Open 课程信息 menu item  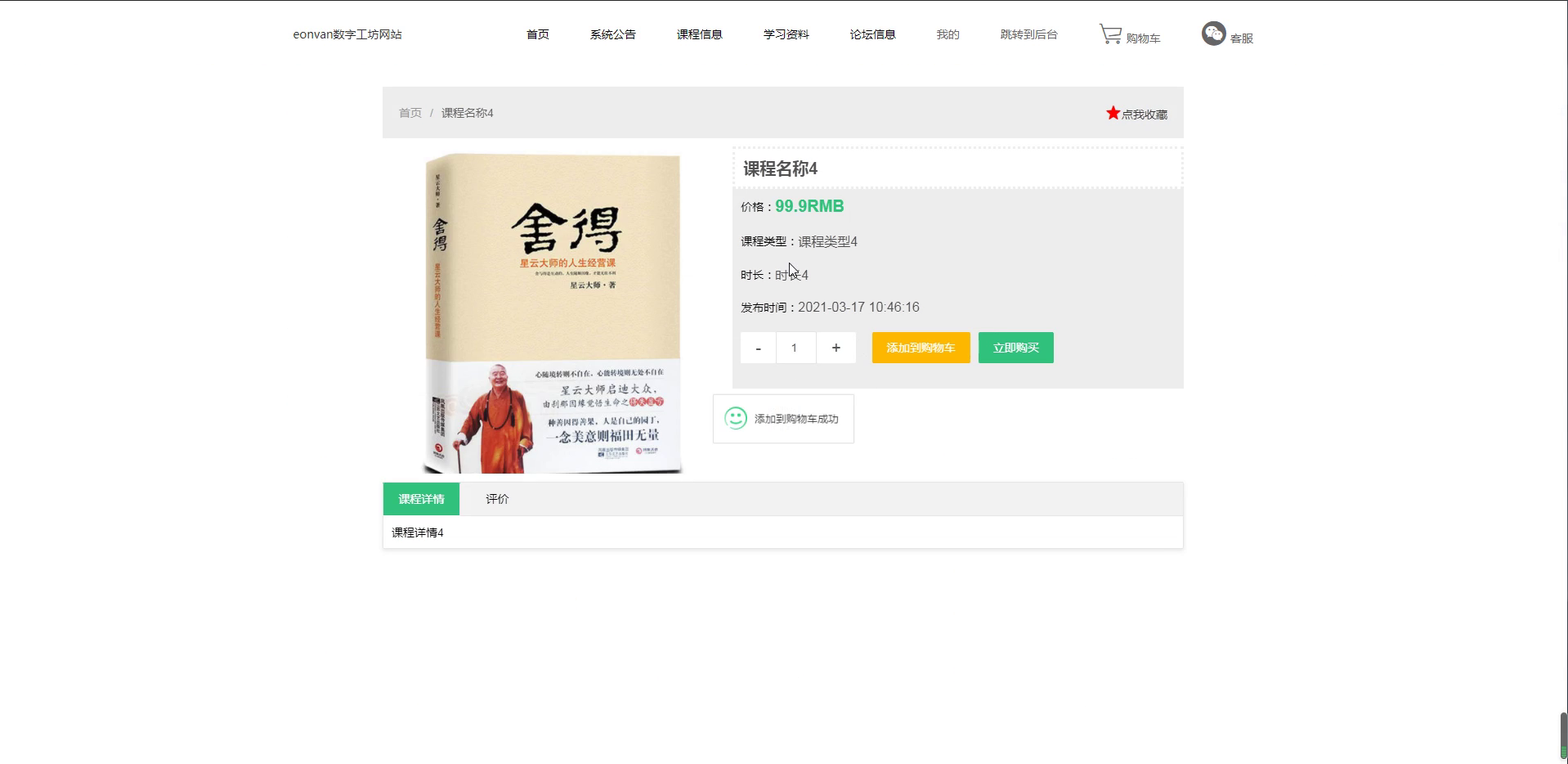click(x=699, y=34)
